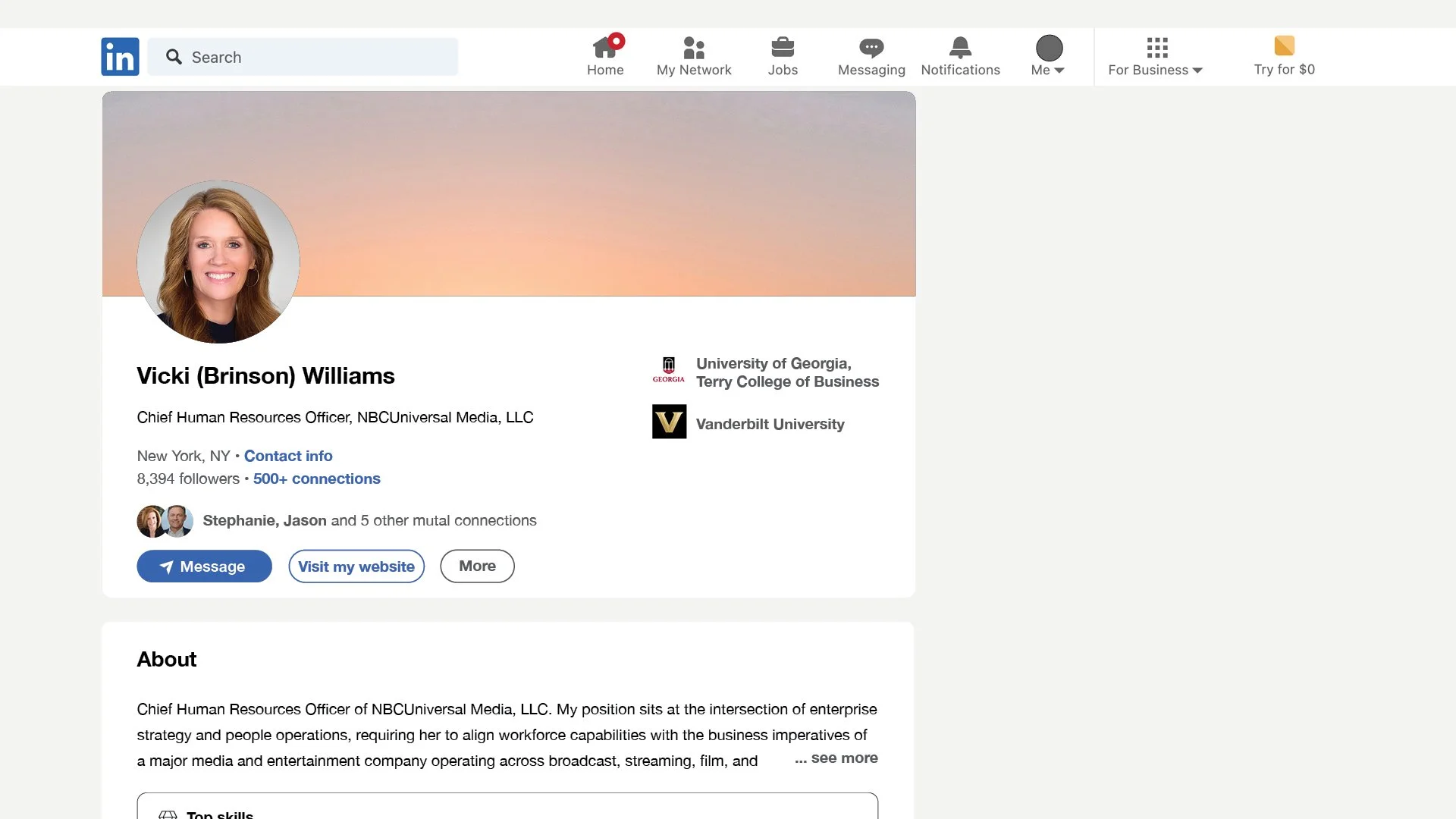1456x819 pixels.
Task: Open the For Business grid icon
Action: click(x=1157, y=48)
